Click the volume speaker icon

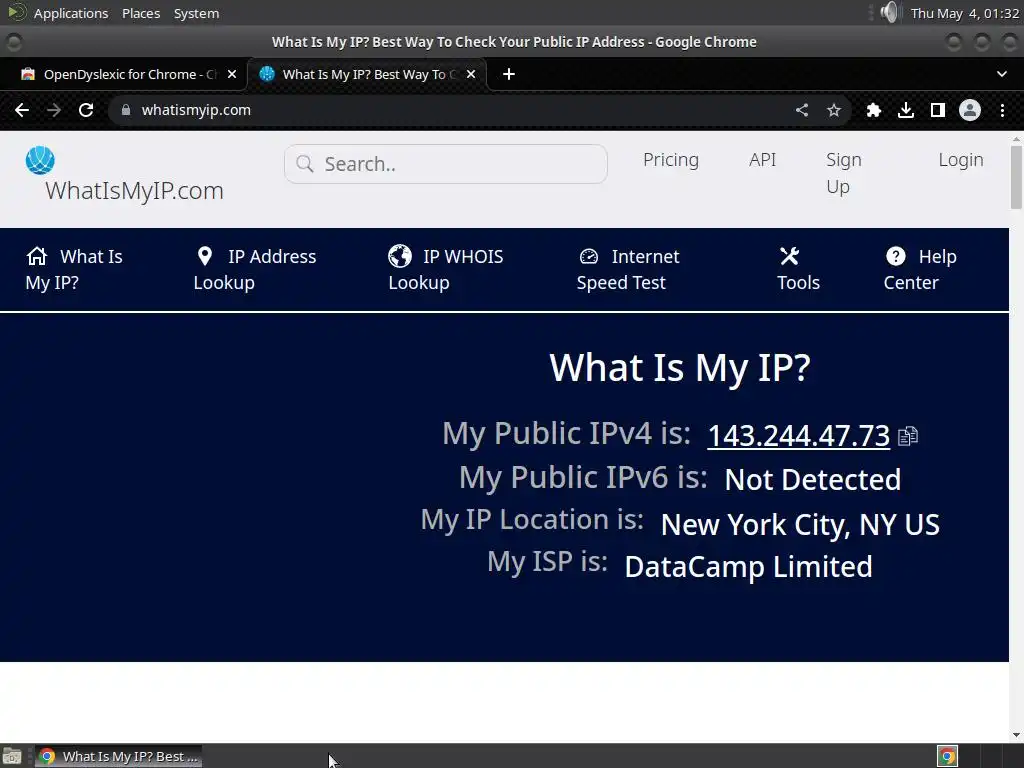tap(888, 12)
